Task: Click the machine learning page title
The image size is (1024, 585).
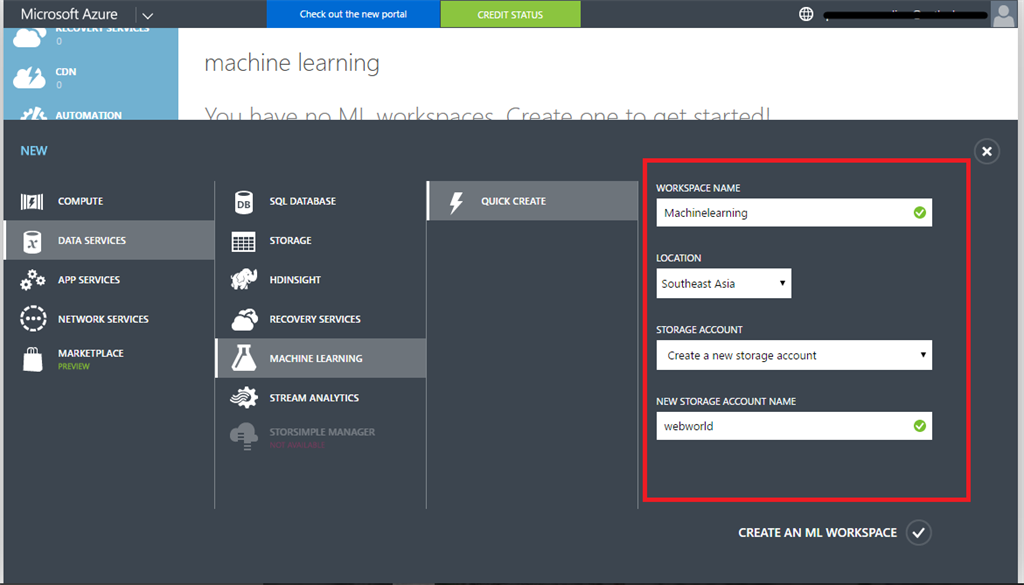Action: pos(292,63)
